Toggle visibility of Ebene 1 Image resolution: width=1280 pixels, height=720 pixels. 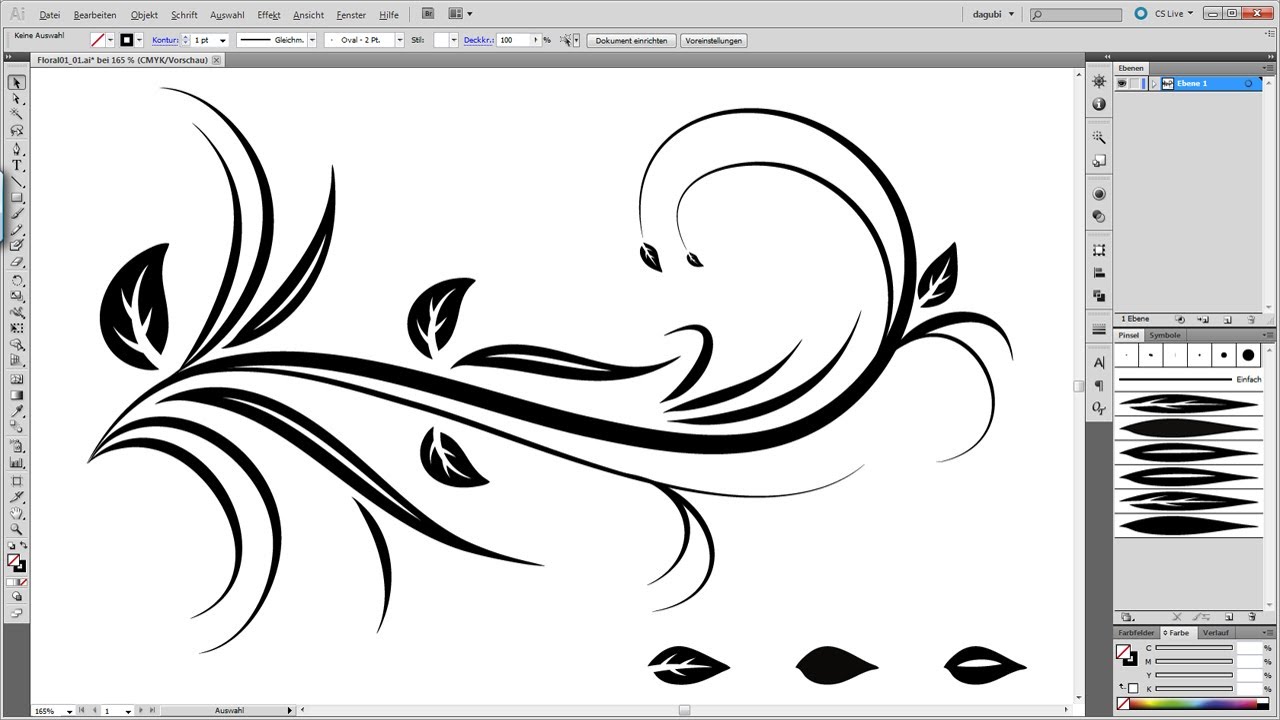1122,83
